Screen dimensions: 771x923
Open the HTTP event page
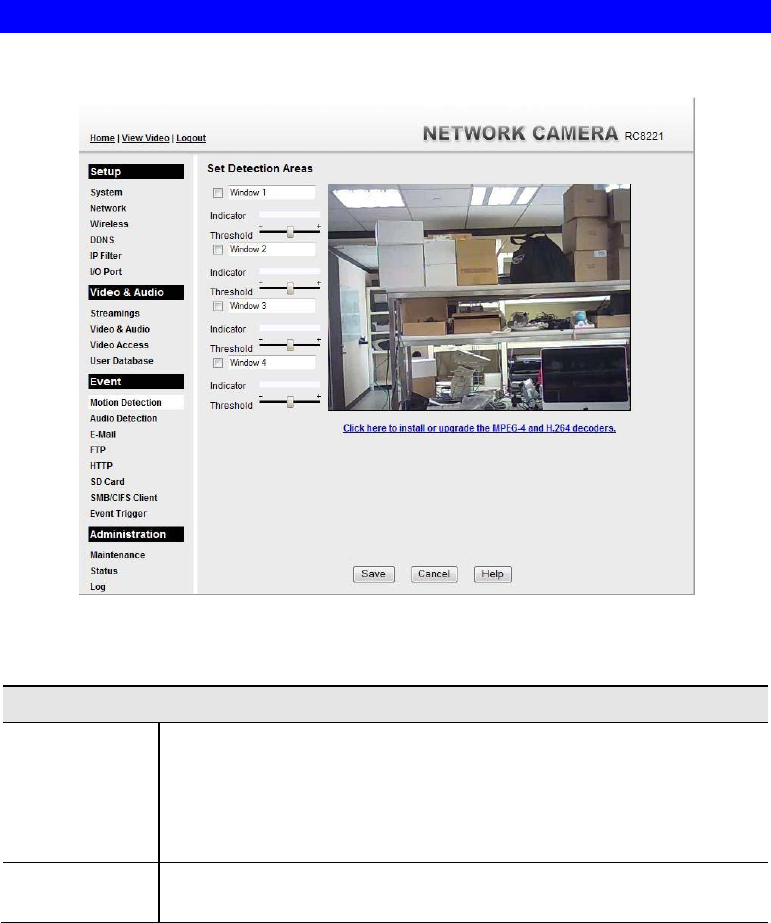click(x=101, y=466)
